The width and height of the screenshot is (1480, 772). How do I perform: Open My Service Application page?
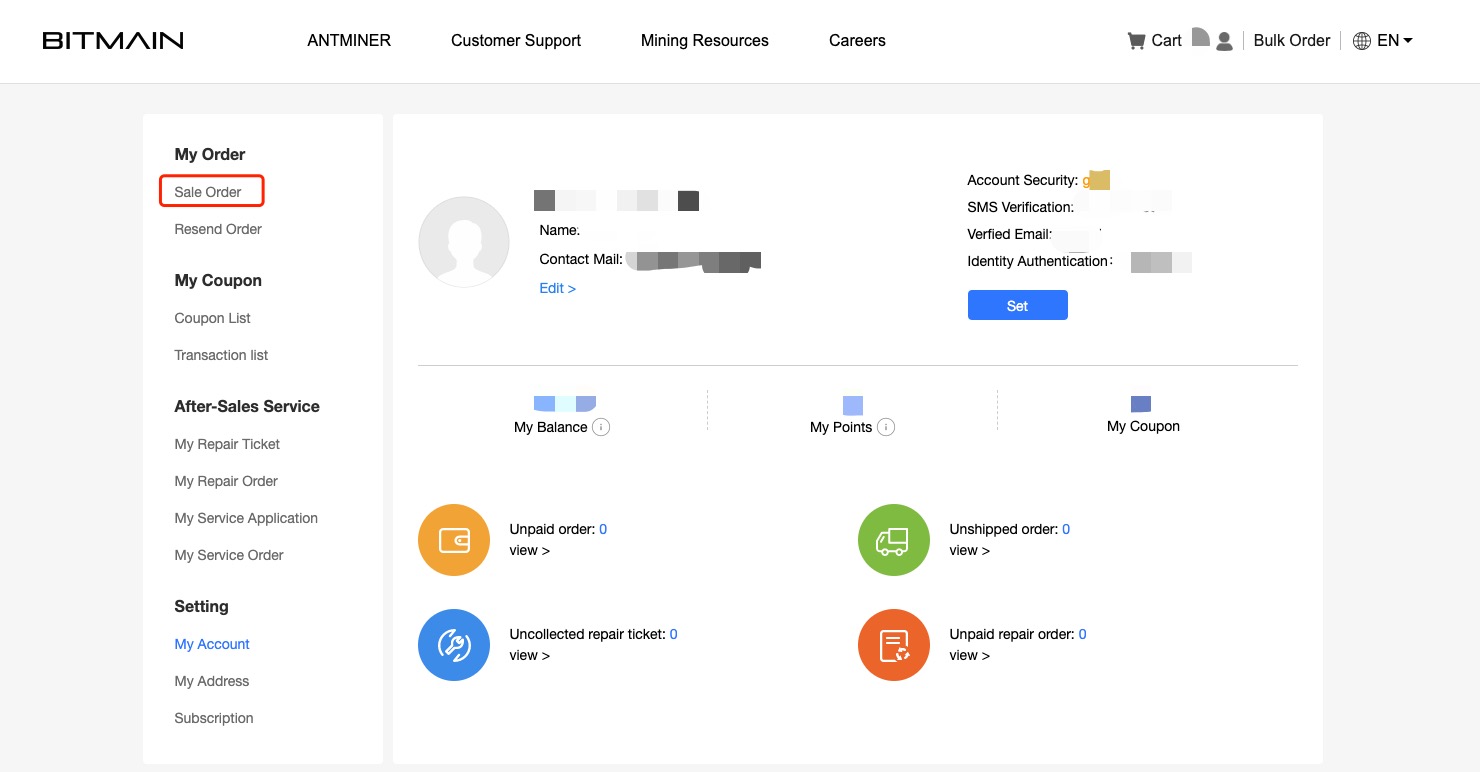[x=246, y=518]
